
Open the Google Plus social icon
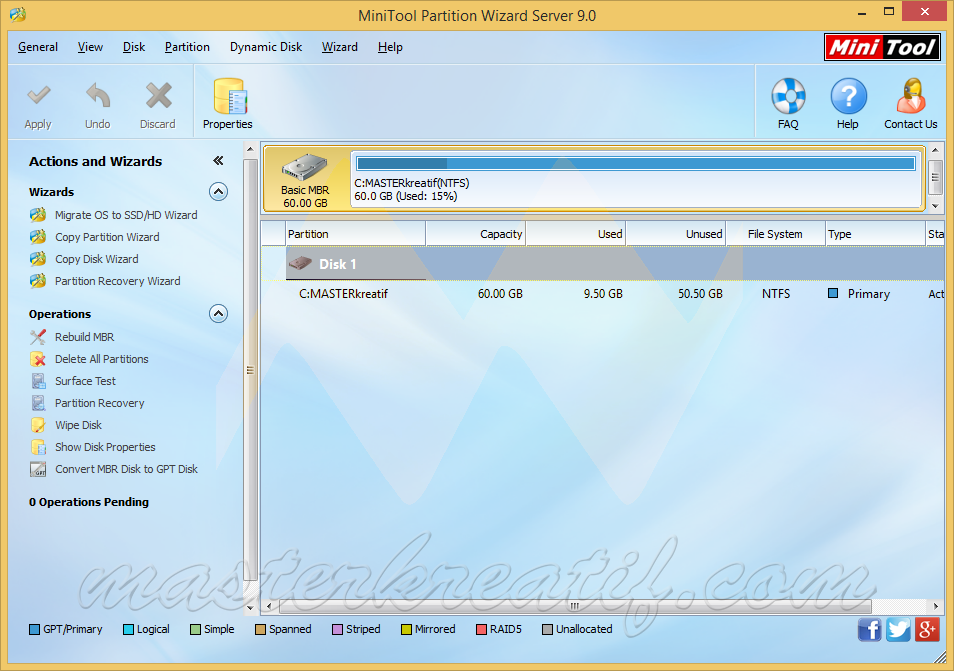[927, 630]
